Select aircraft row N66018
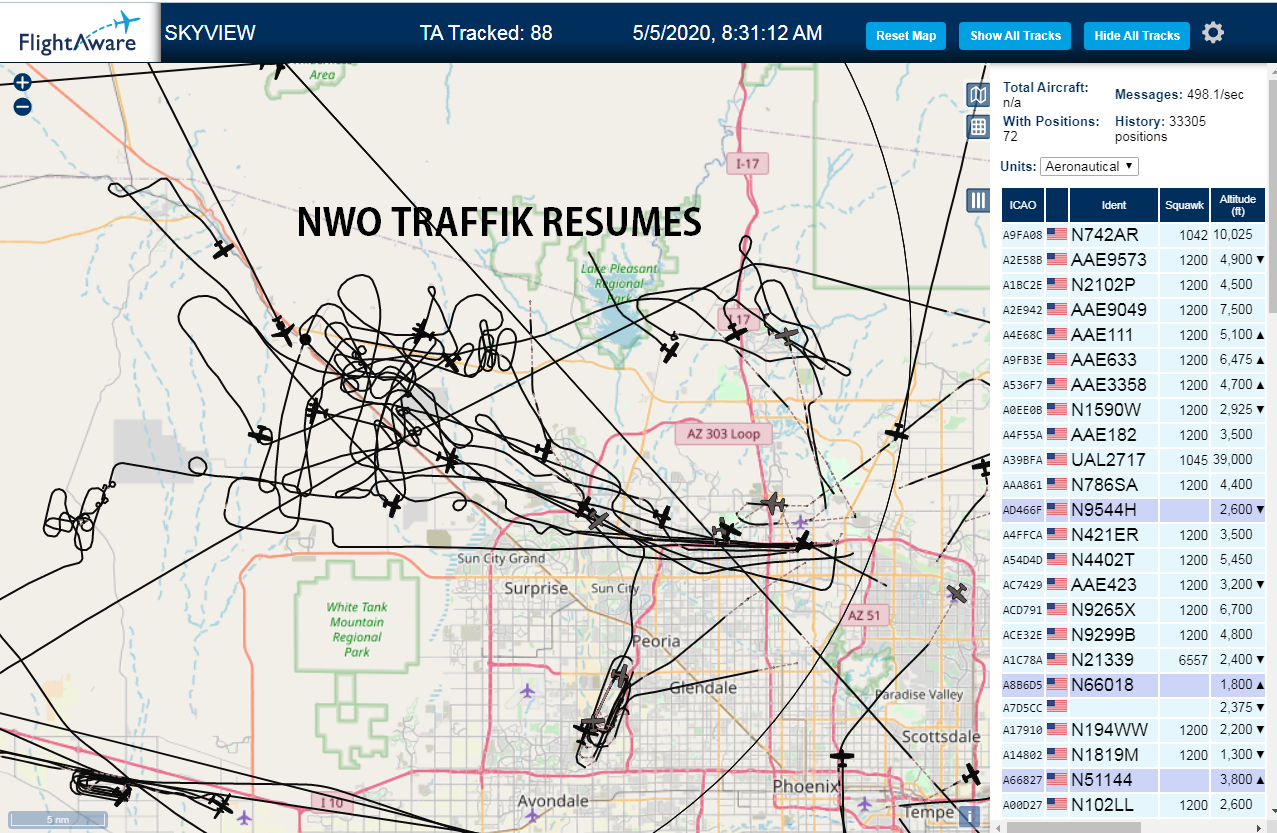Screen dimensions: 1277x833 coord(1133,685)
